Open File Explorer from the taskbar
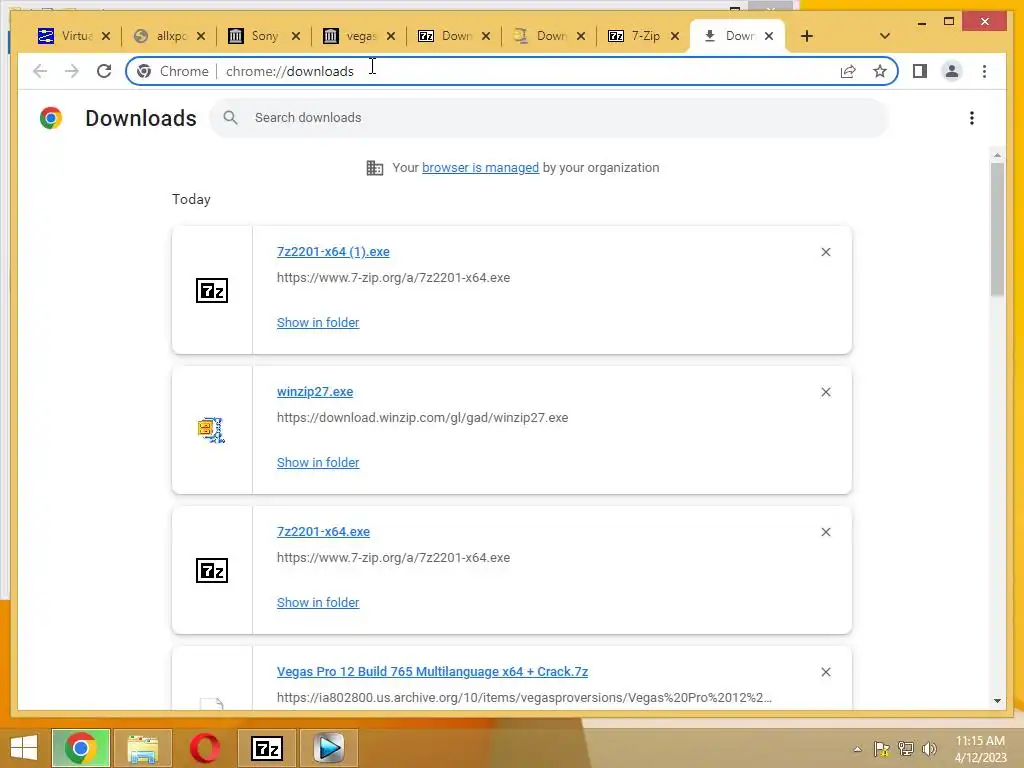This screenshot has height=768, width=1024. pos(142,748)
